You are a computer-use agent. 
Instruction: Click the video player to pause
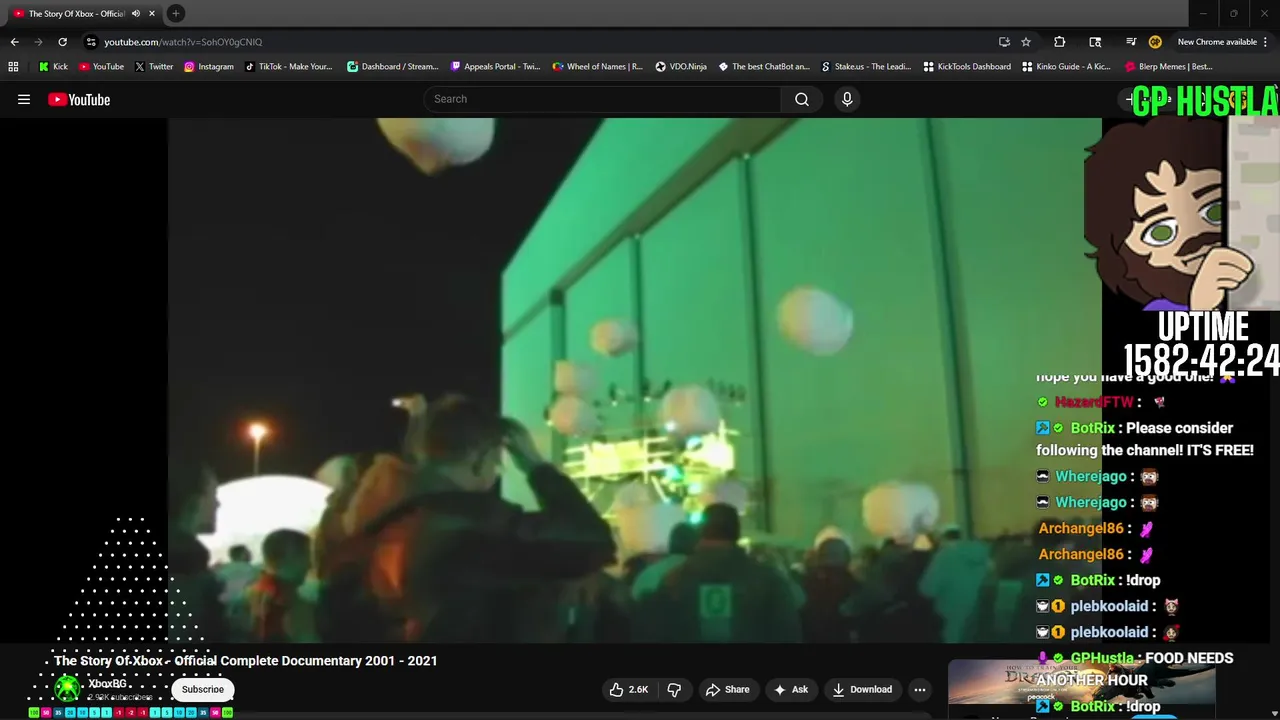point(634,380)
